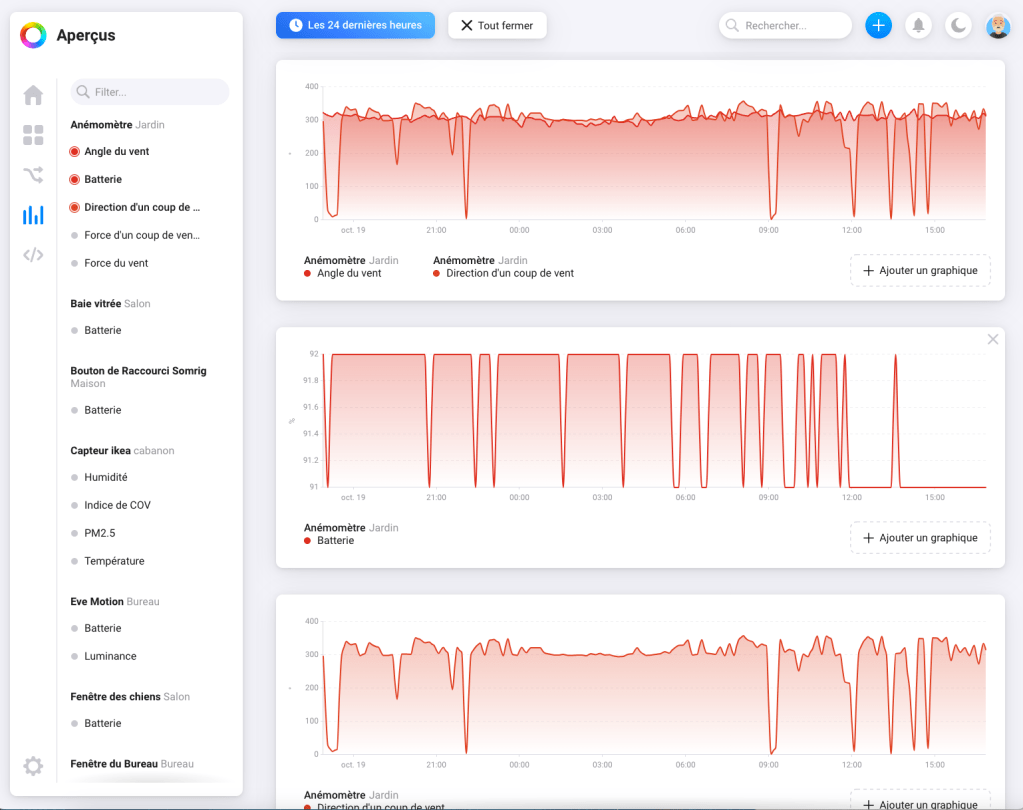Viewport: 1023px width, 810px height.
Task: Open notifications bell icon
Action: (918, 26)
